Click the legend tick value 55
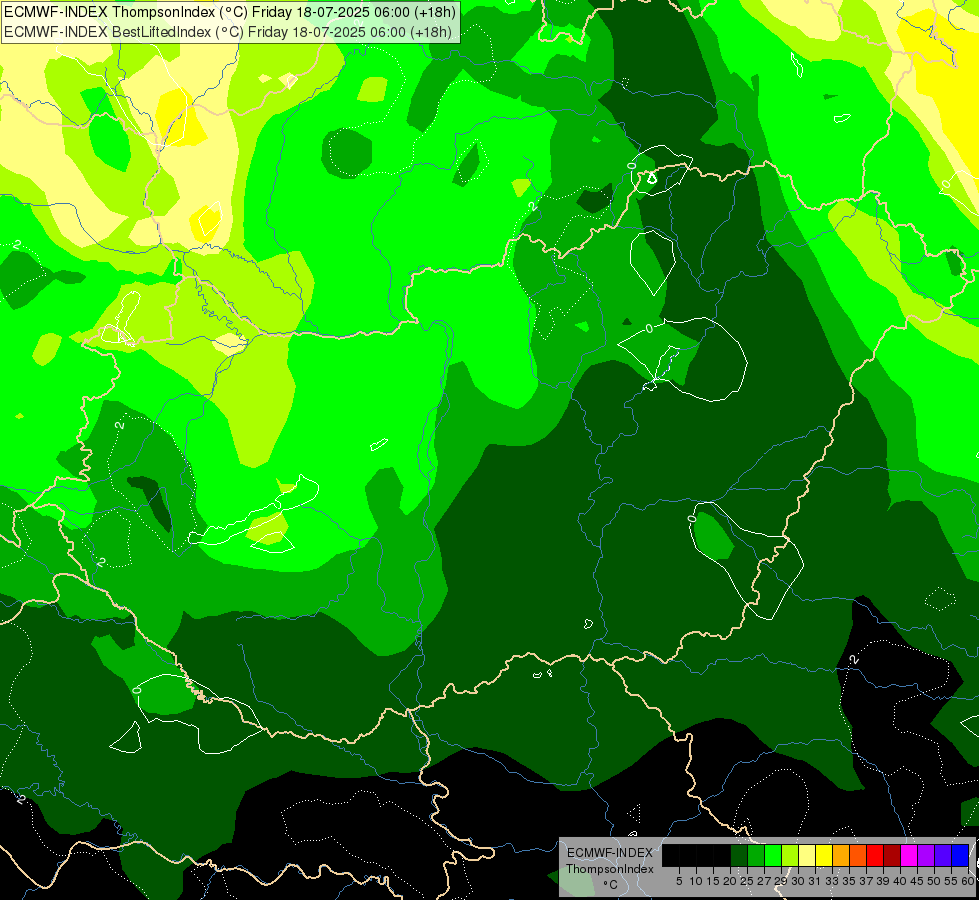Viewport: 979px width, 900px height. pos(951,881)
